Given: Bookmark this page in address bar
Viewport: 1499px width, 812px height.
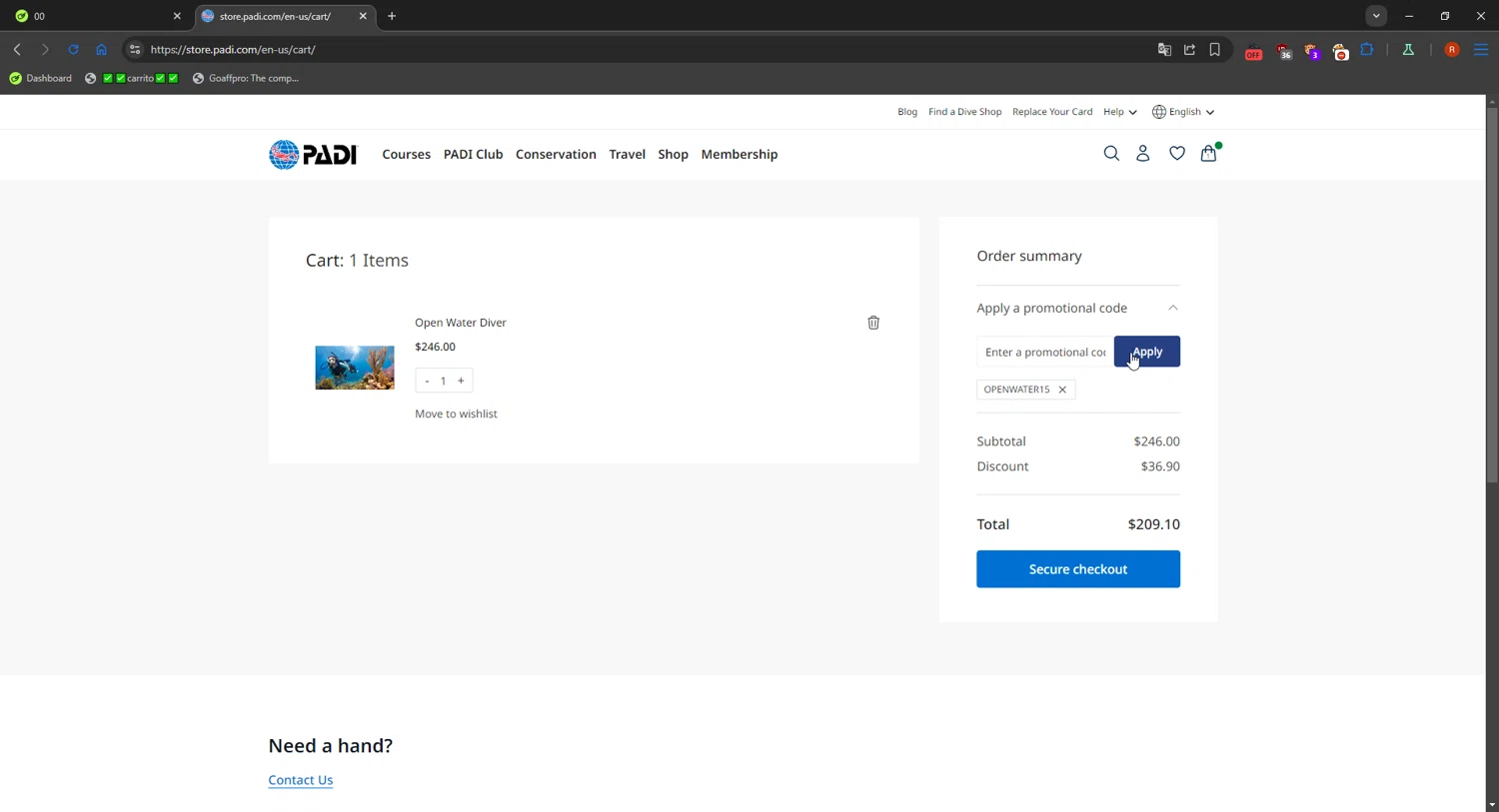Looking at the screenshot, I should click(1214, 50).
